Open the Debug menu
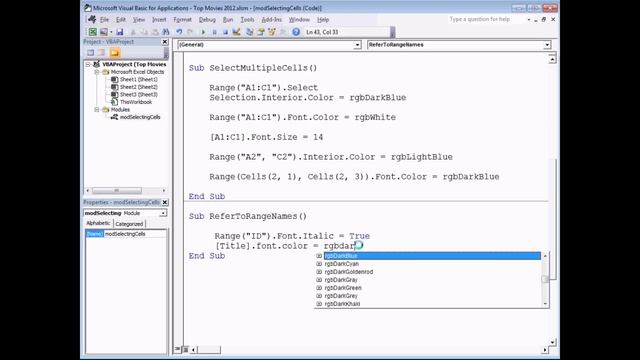Screen dimensions: 640x360 coord(207,20)
